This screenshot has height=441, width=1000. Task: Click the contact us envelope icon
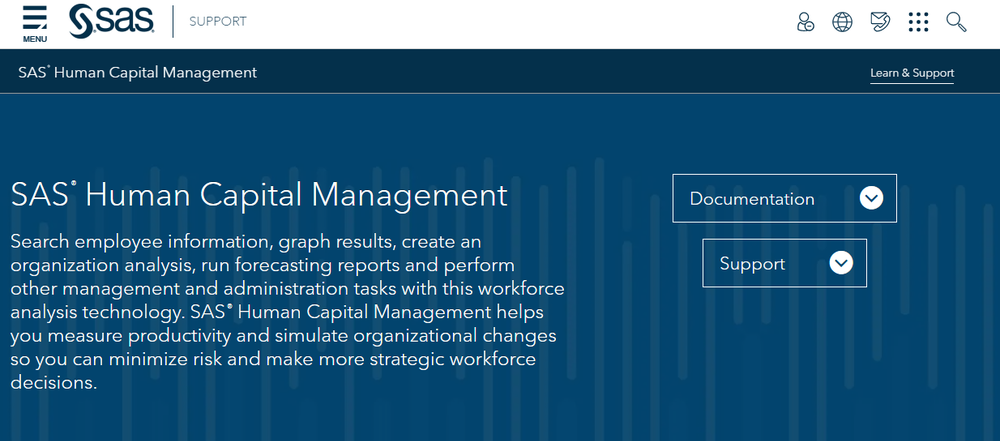880,22
